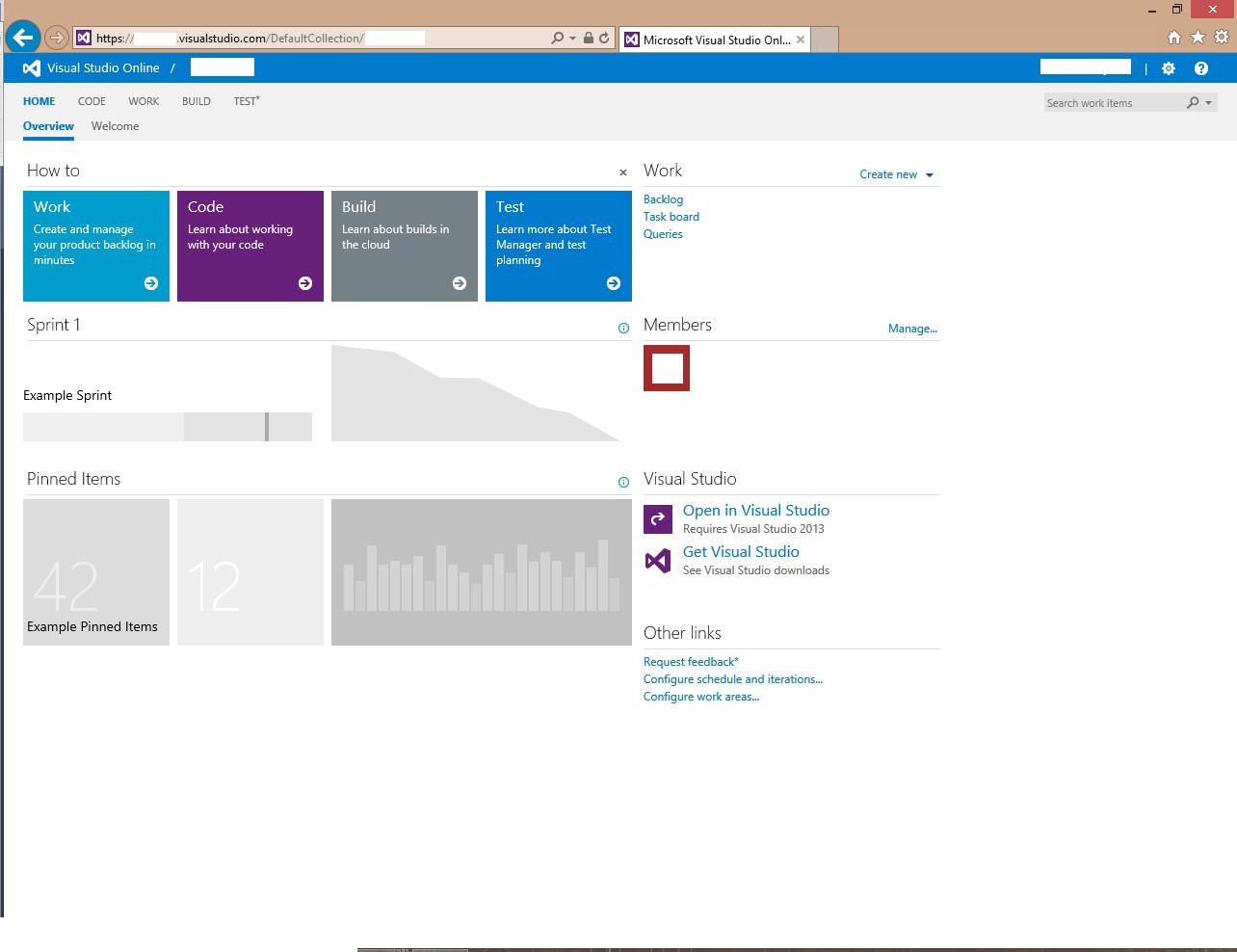The image size is (1237, 952).
Task: Select the HOME menu tab
Action: click(x=39, y=101)
